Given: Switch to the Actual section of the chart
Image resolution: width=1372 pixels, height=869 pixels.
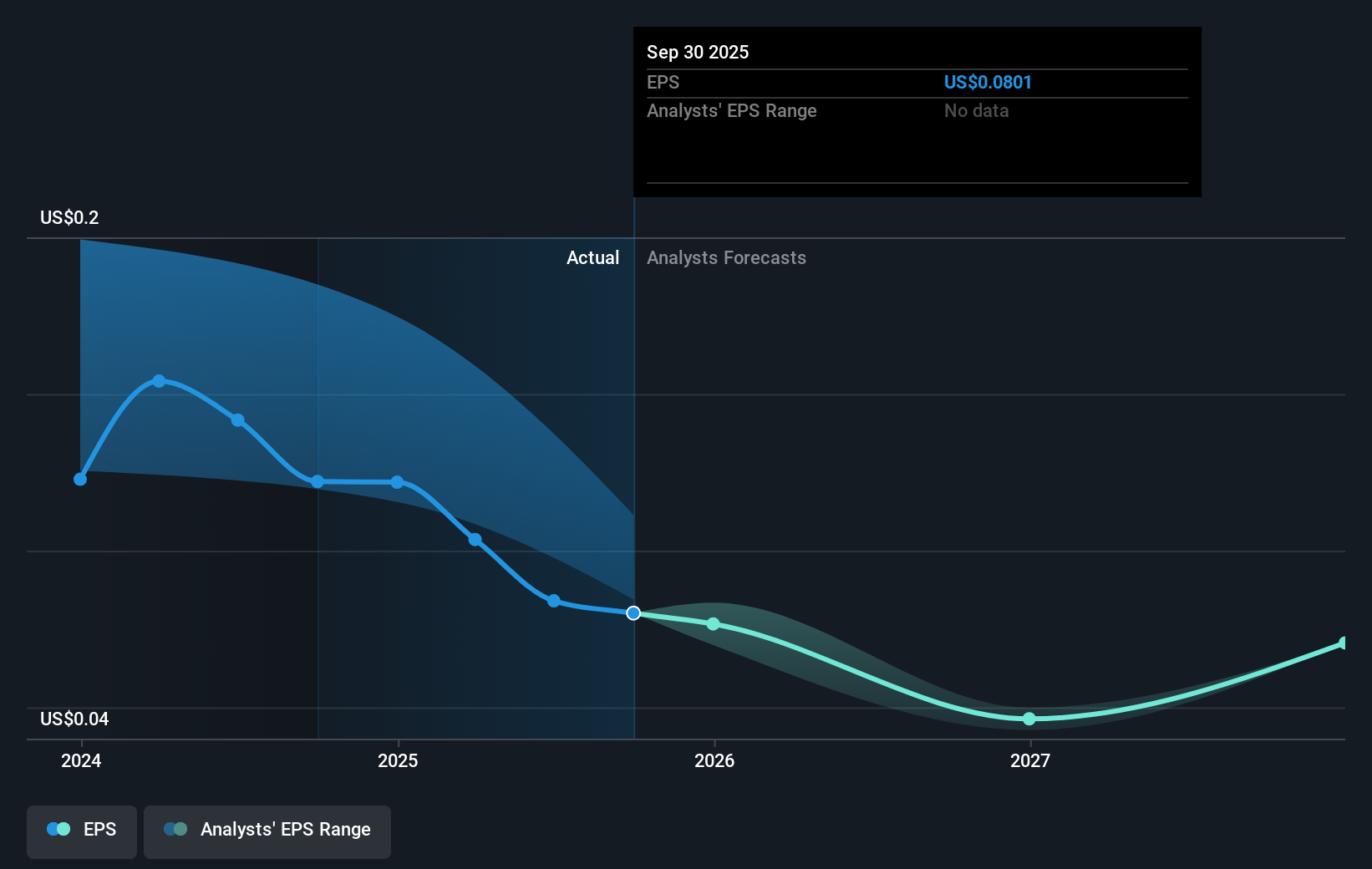Looking at the screenshot, I should coord(593,257).
